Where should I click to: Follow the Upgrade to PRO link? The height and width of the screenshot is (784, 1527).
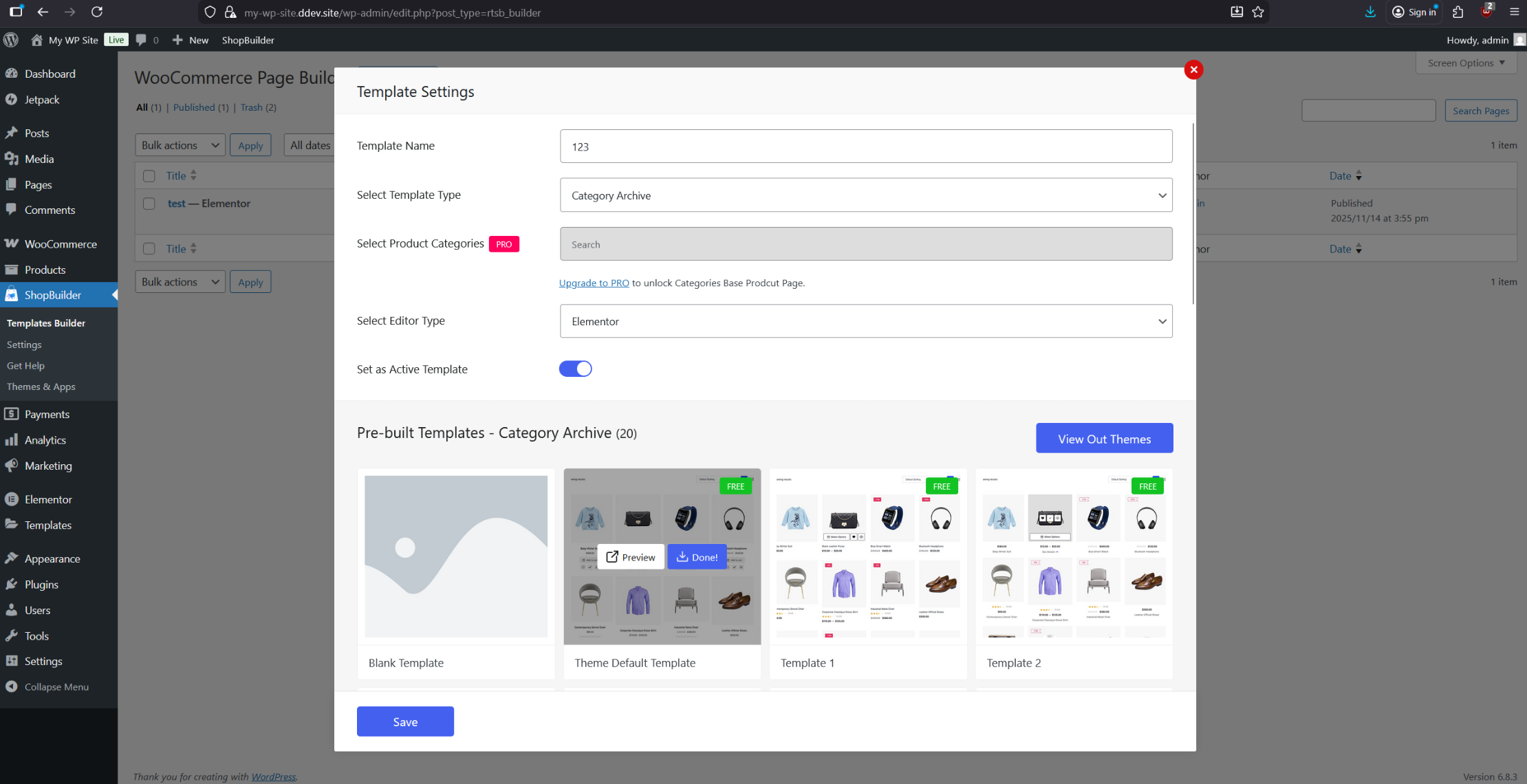point(594,283)
